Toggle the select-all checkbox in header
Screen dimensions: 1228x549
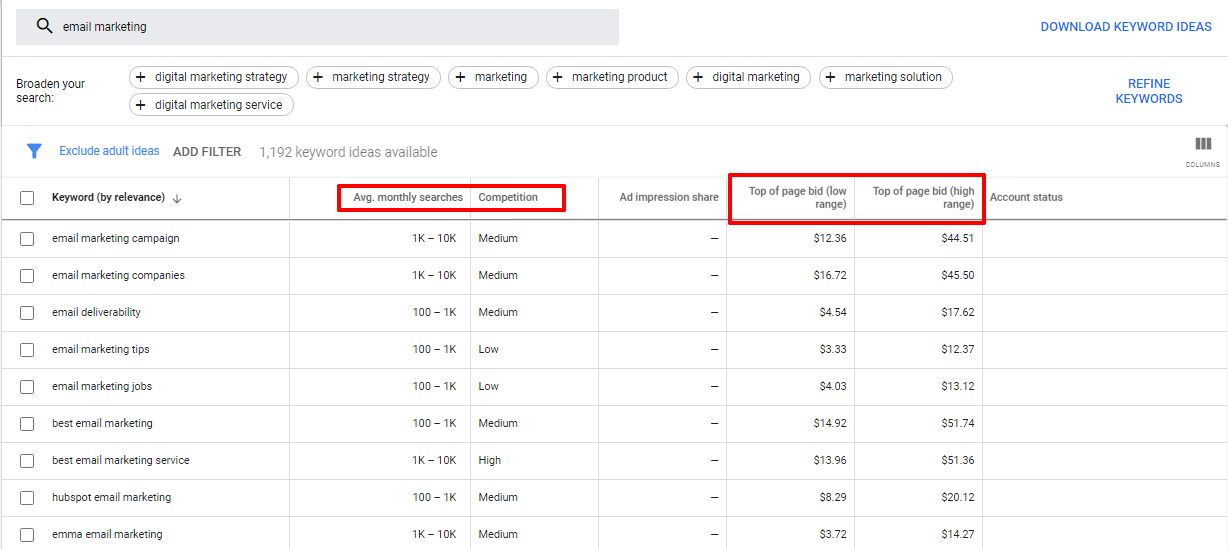(x=27, y=198)
